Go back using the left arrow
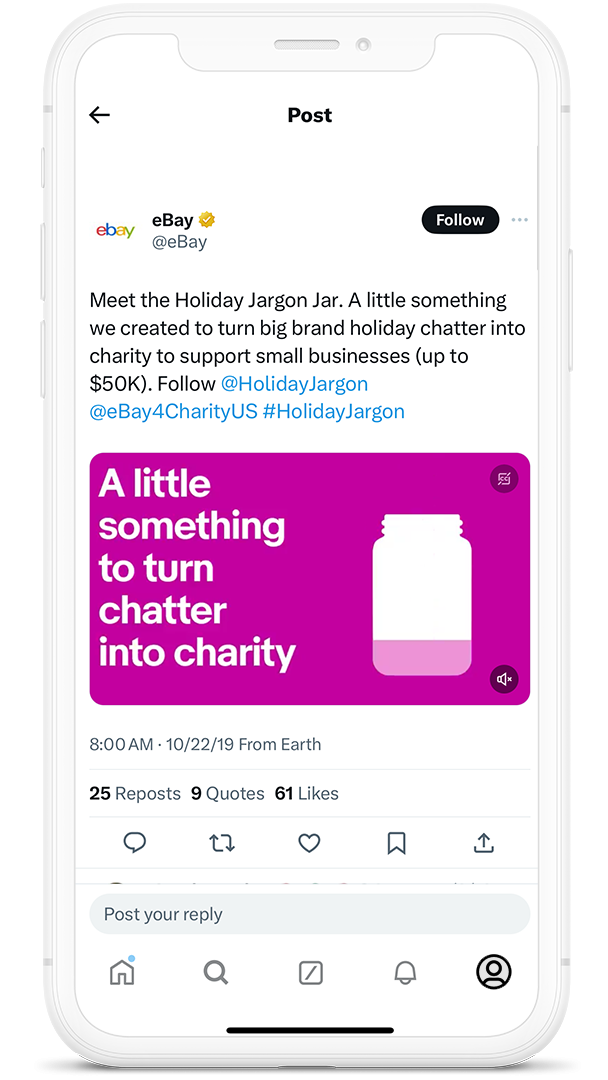Viewport: 608px width, 1080px height. 100,115
